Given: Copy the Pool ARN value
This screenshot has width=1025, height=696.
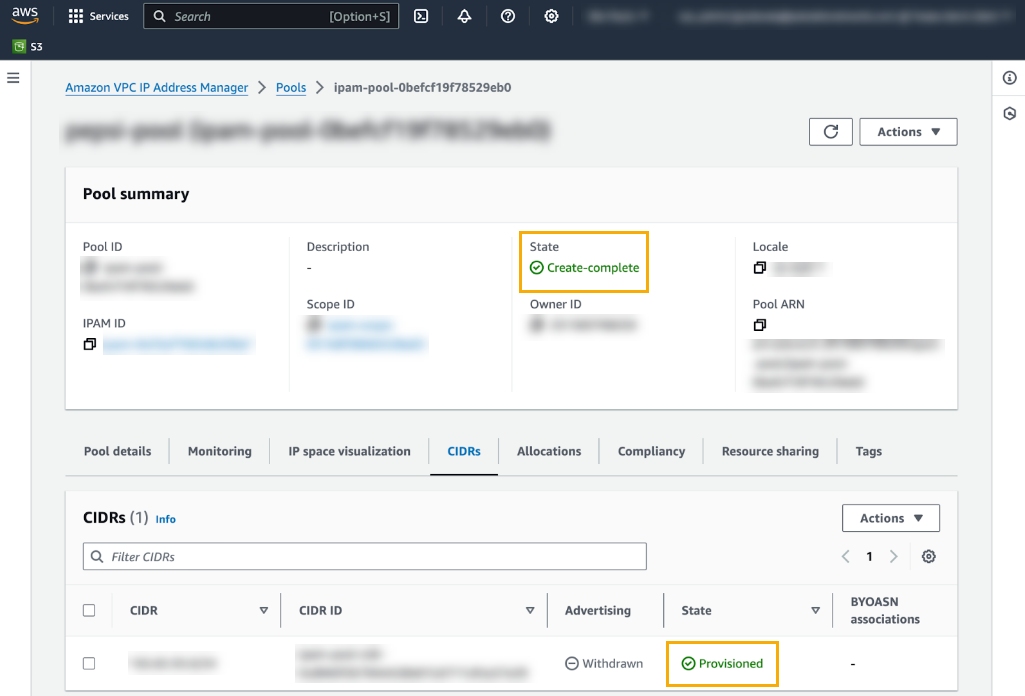Looking at the screenshot, I should pos(760,325).
